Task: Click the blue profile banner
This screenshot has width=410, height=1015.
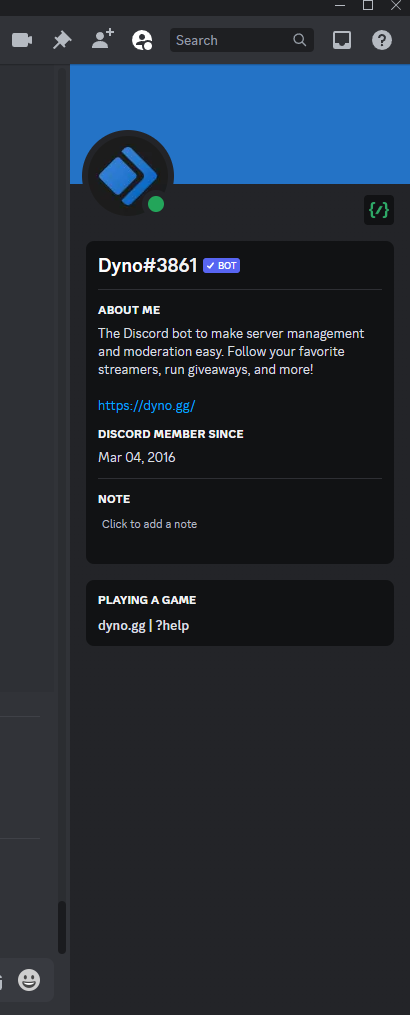Action: coord(240,123)
